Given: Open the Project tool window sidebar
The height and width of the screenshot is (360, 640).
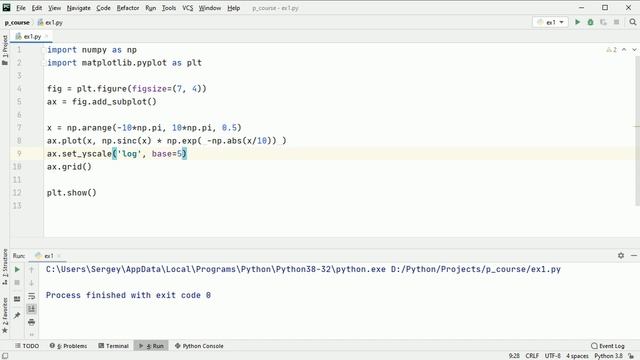Looking at the screenshot, I should 5,50.
